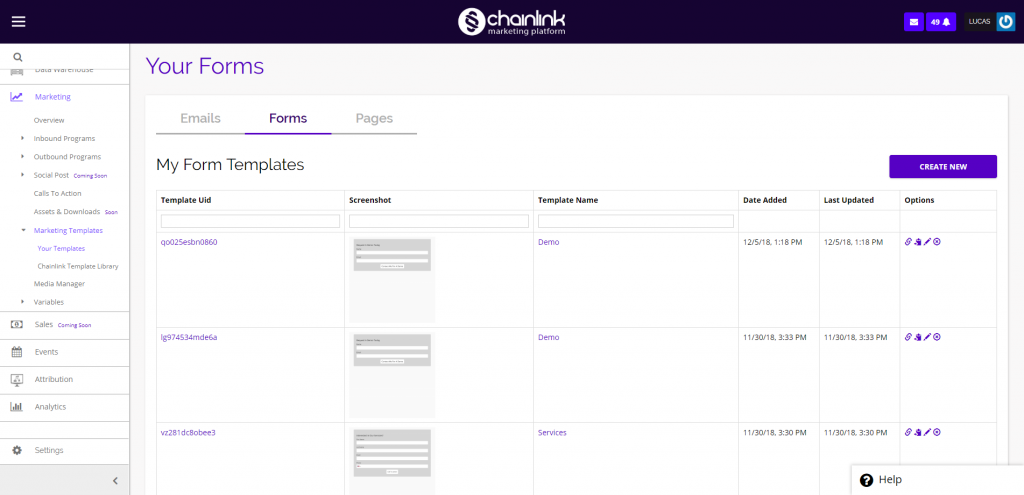Click the power icon next to LUCAS

pos(1006,22)
